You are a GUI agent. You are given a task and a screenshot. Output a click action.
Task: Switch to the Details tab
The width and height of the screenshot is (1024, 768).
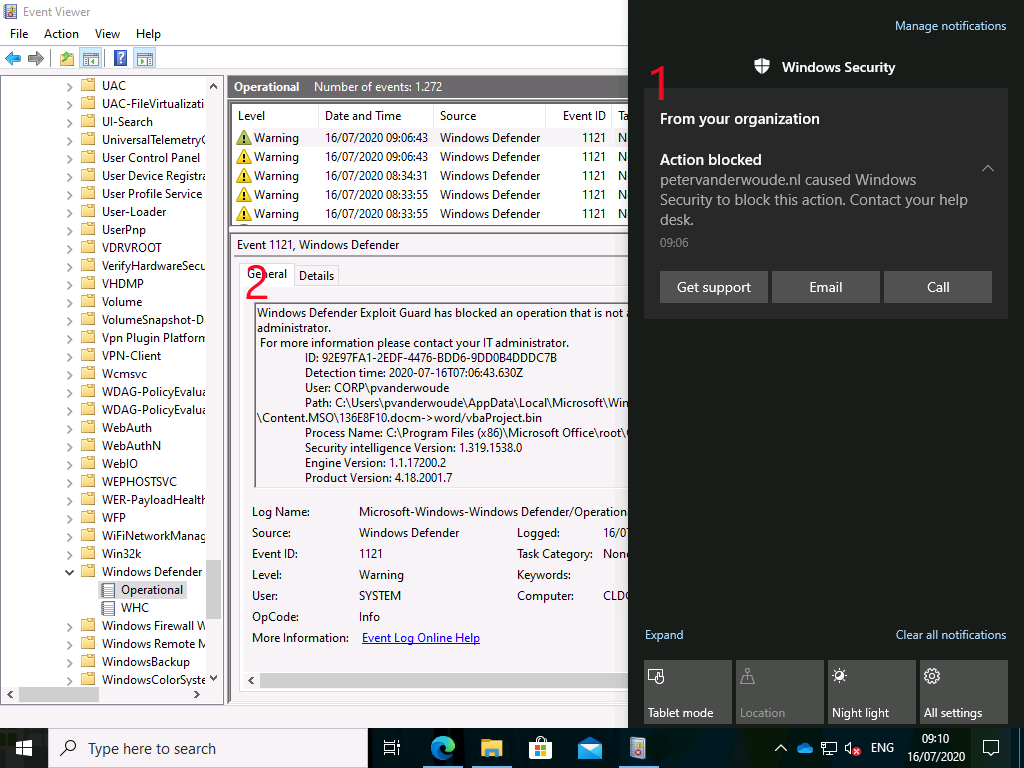(x=316, y=275)
